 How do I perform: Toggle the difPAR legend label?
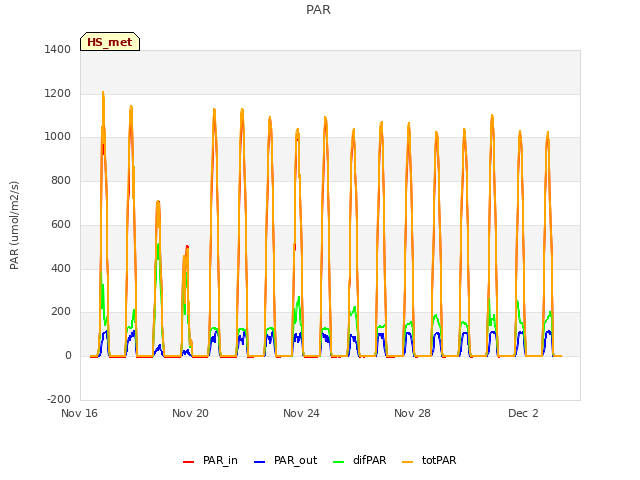369,460
